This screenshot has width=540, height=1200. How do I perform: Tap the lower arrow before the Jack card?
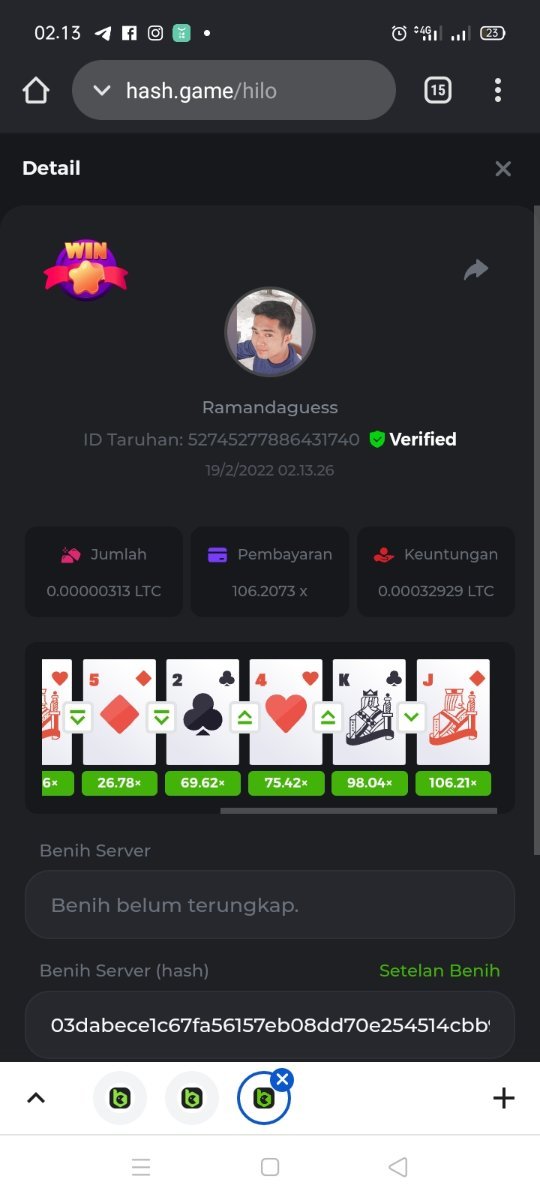(x=411, y=717)
